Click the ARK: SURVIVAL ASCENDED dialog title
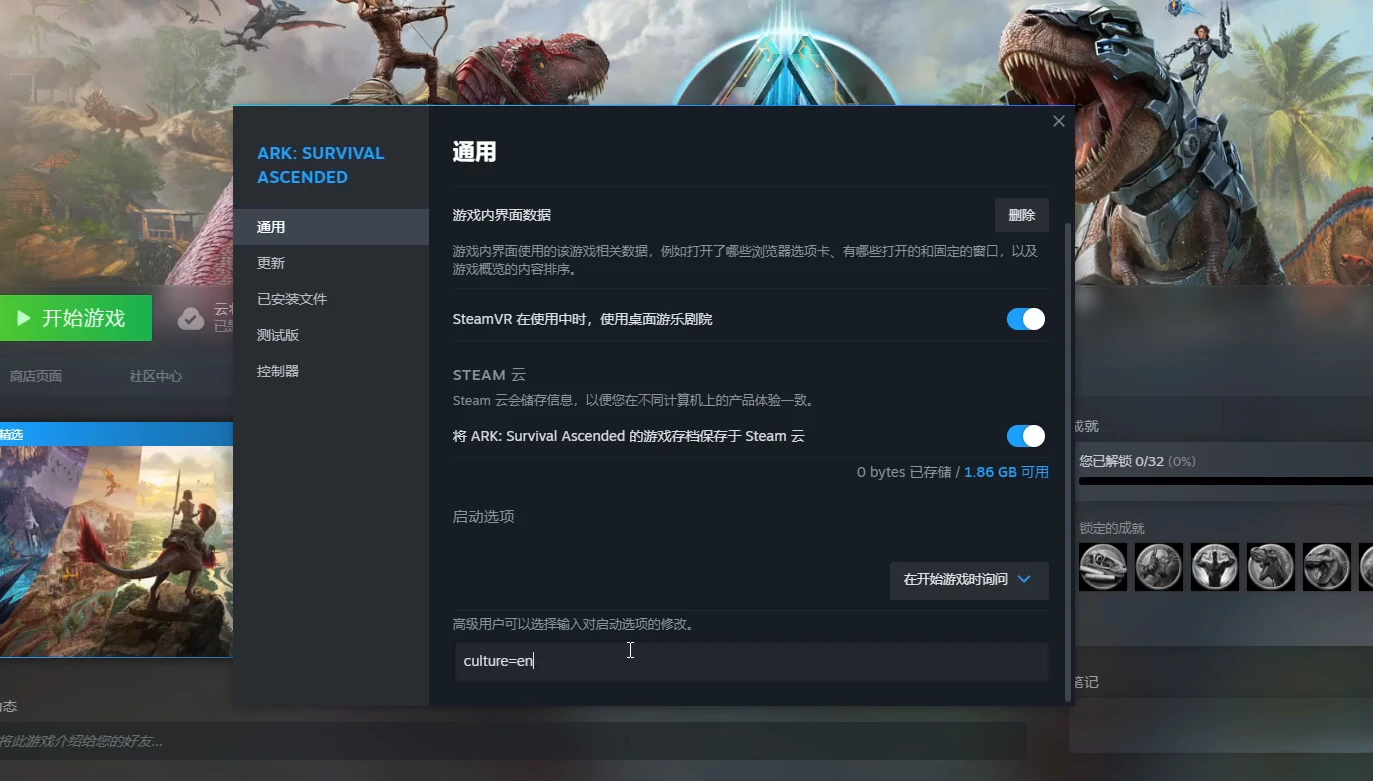Image resolution: width=1373 pixels, height=781 pixels. click(x=321, y=165)
